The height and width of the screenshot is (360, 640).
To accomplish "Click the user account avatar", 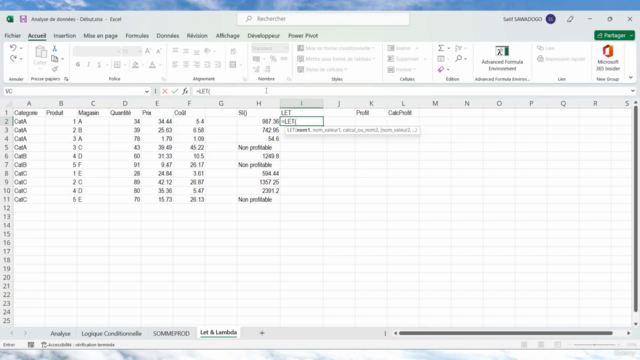I will [x=551, y=19].
